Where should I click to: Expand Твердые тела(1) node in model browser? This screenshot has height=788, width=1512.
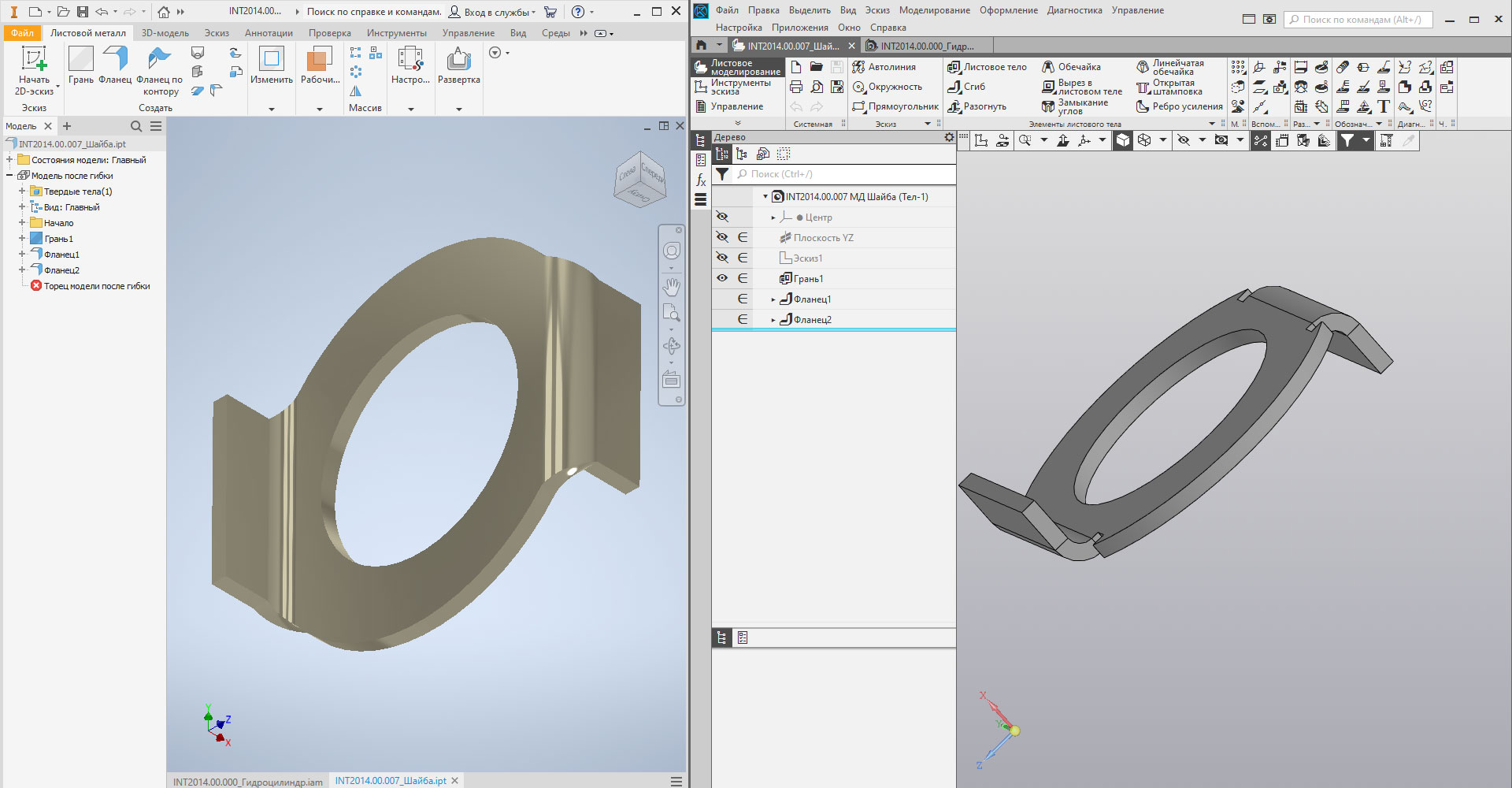coord(22,191)
